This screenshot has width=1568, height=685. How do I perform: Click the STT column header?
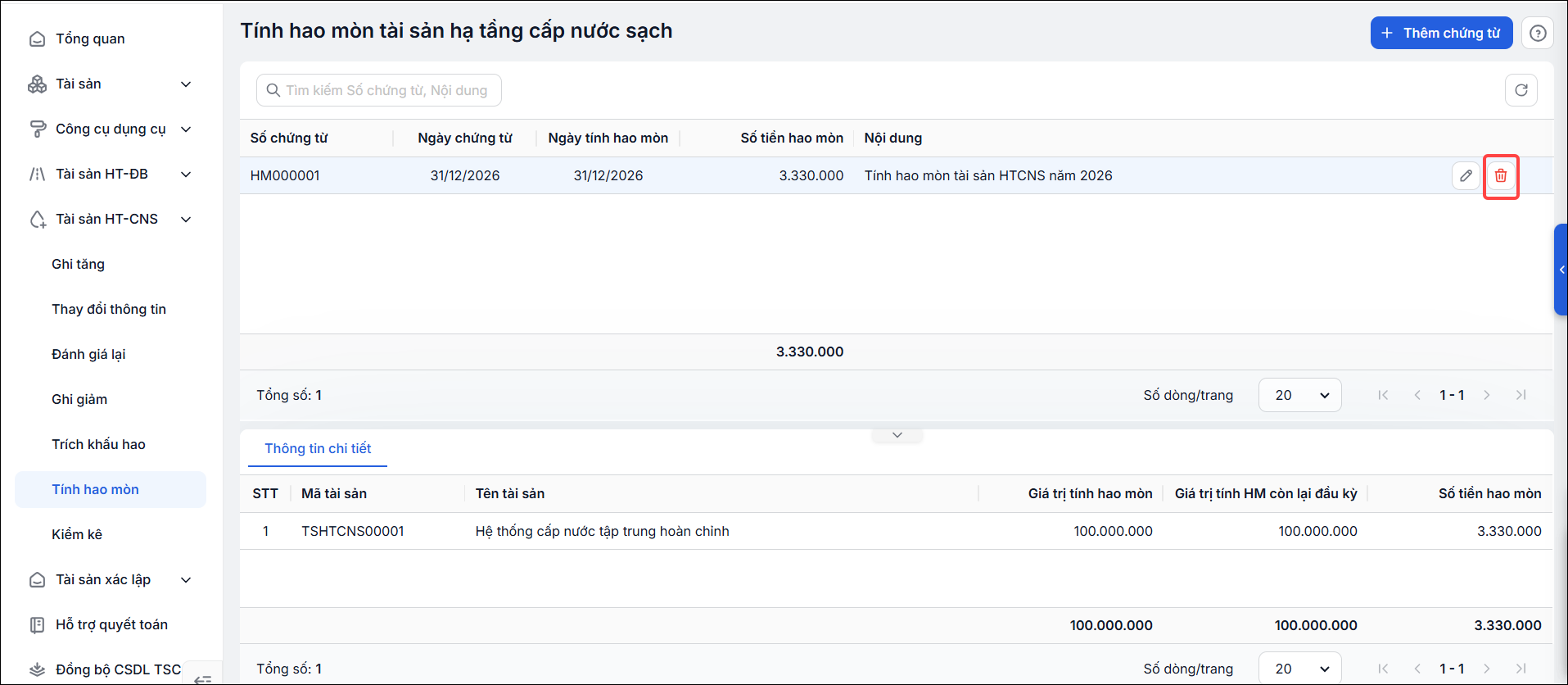pos(265,494)
